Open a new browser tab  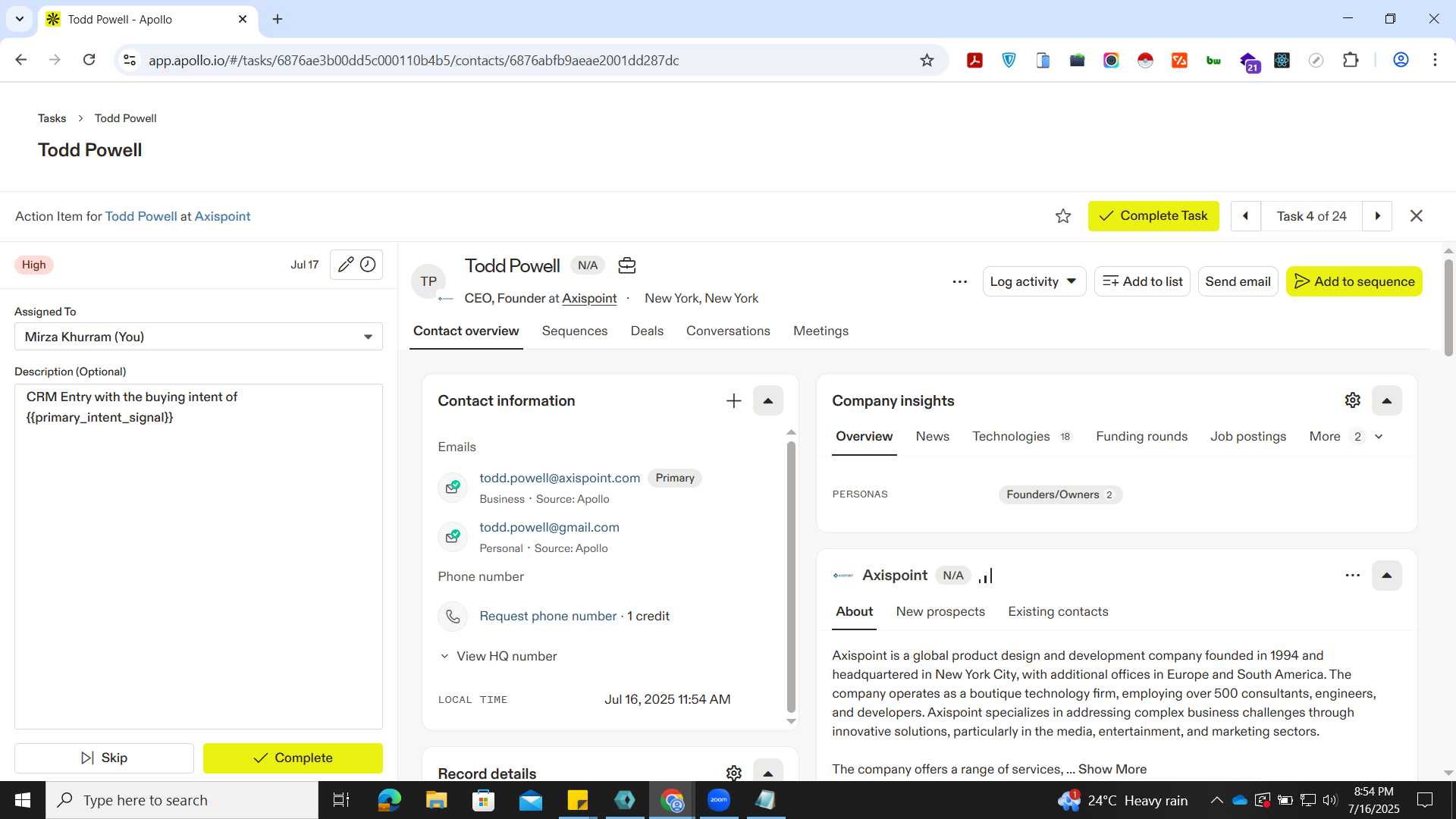(278, 19)
